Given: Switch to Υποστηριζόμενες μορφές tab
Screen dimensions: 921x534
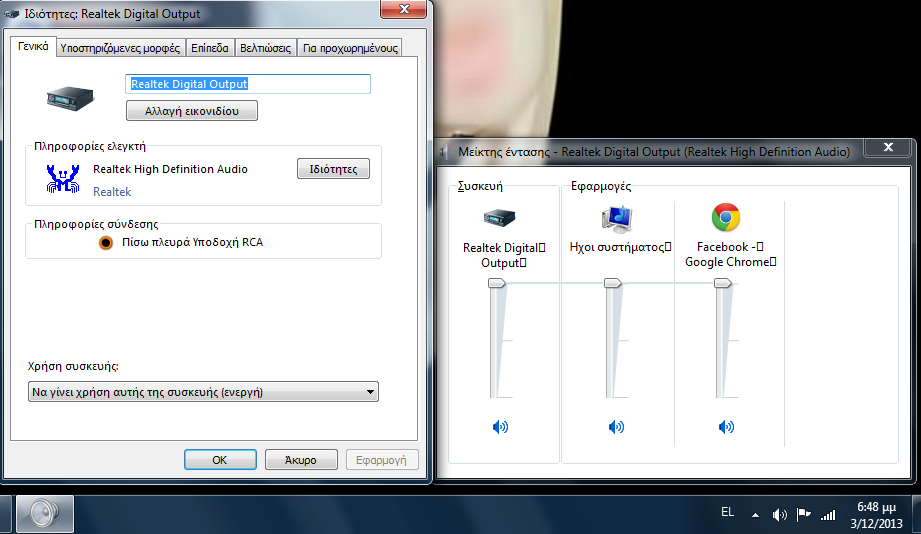Looking at the screenshot, I should 120,48.
